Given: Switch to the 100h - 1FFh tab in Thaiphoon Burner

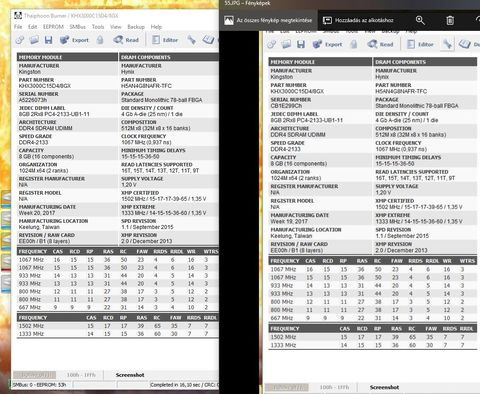Looking at the screenshot, I should pyautogui.click(x=81, y=375).
